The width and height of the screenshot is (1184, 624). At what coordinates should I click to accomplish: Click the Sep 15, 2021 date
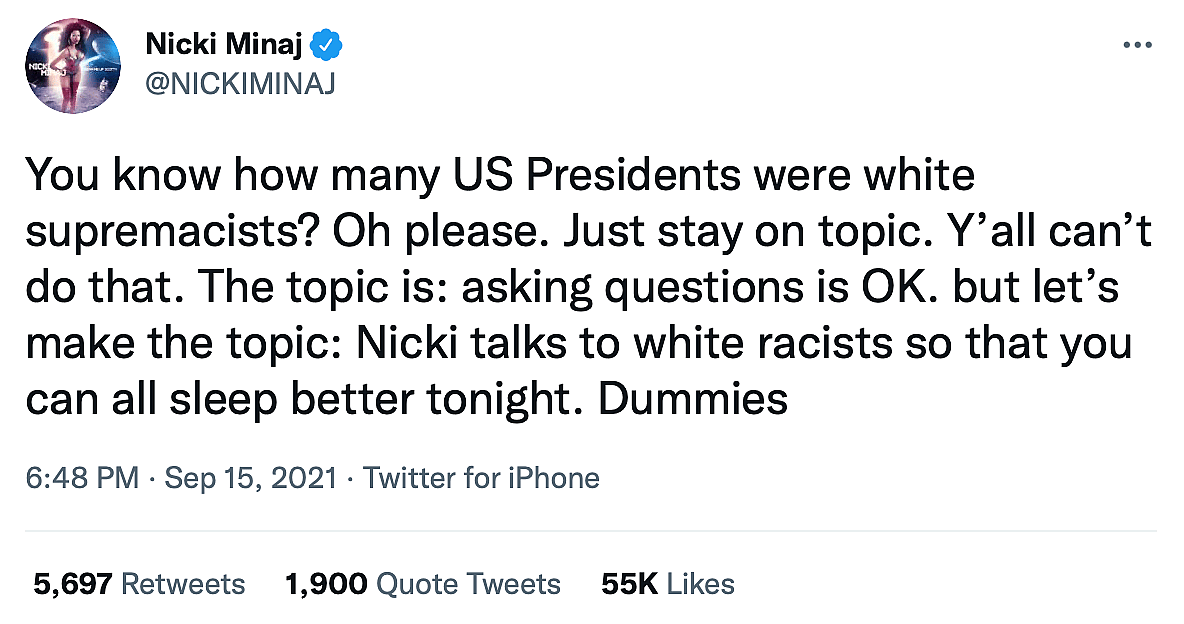point(251,478)
